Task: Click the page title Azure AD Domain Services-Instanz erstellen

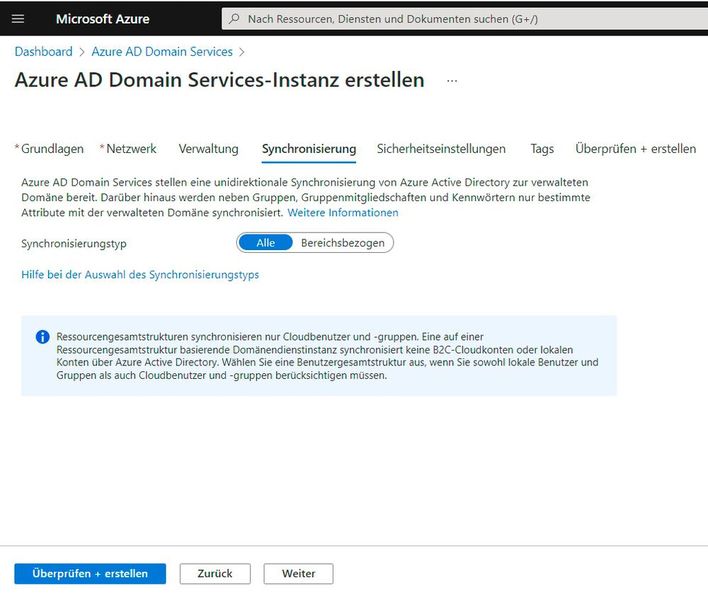Action: pos(219,80)
